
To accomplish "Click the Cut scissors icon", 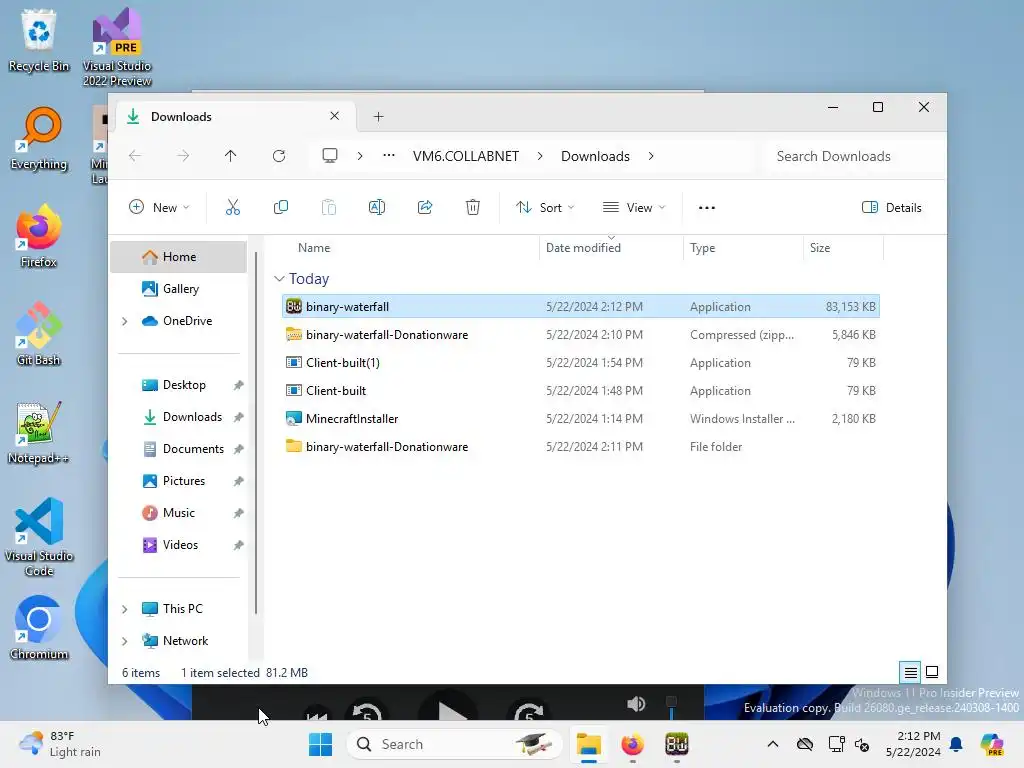I will pyautogui.click(x=232, y=208).
